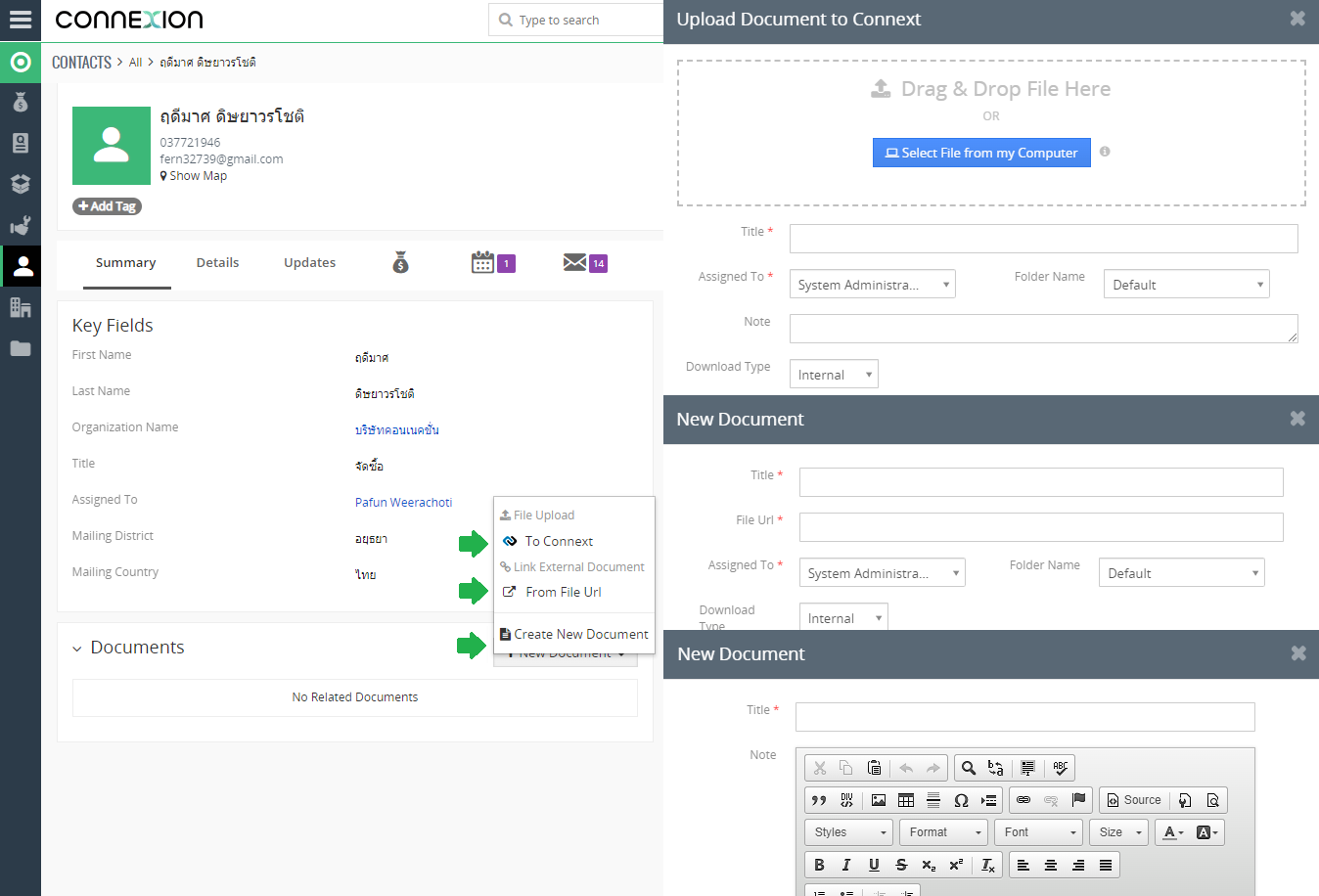1319x896 pixels.
Task: Open the calendar activities tab icon
Action: 482,262
